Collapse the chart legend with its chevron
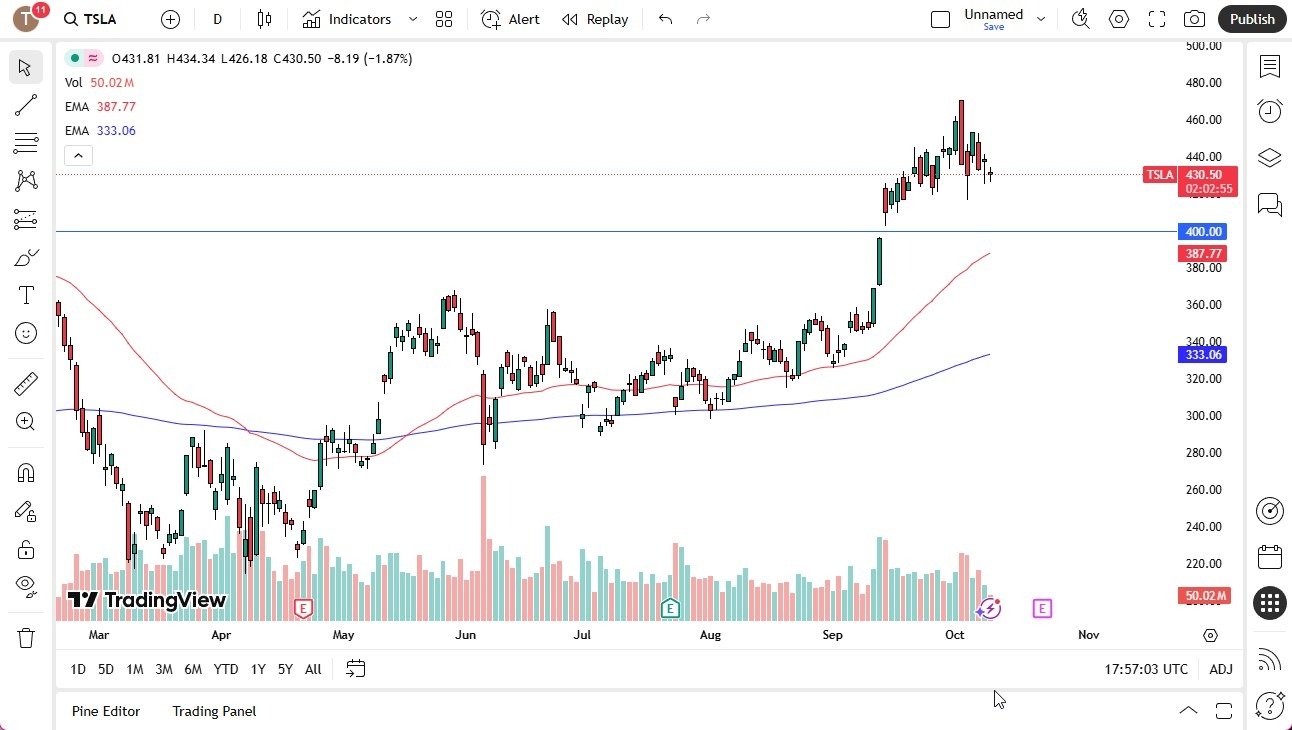Viewport: 1292px width, 730px height. click(78, 155)
